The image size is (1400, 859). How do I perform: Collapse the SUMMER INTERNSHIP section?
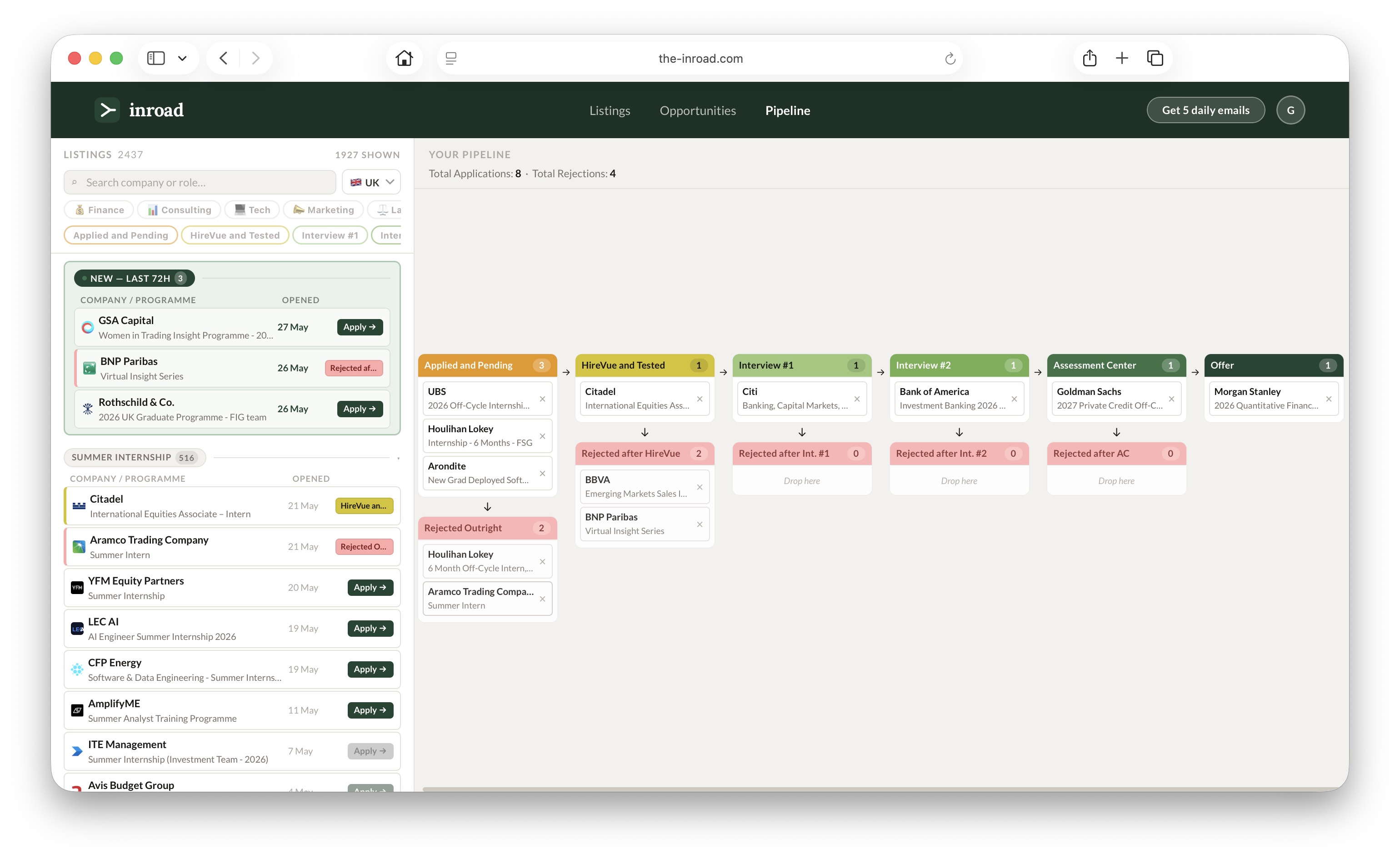click(135, 457)
